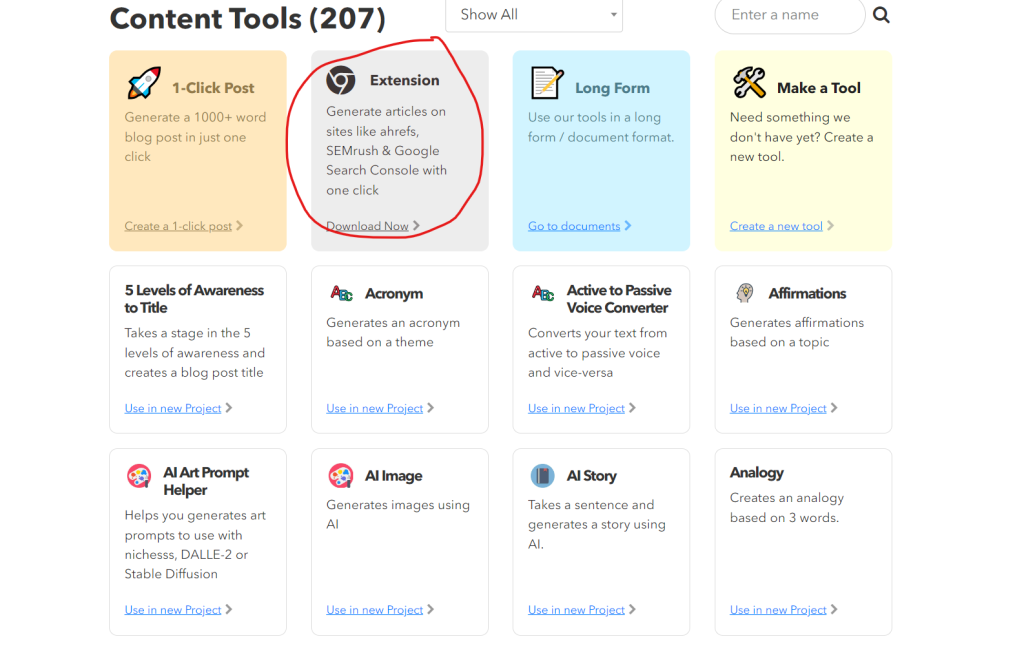The height and width of the screenshot is (648, 1024).
Task: Click the Analogy heading
Action: pos(756,472)
